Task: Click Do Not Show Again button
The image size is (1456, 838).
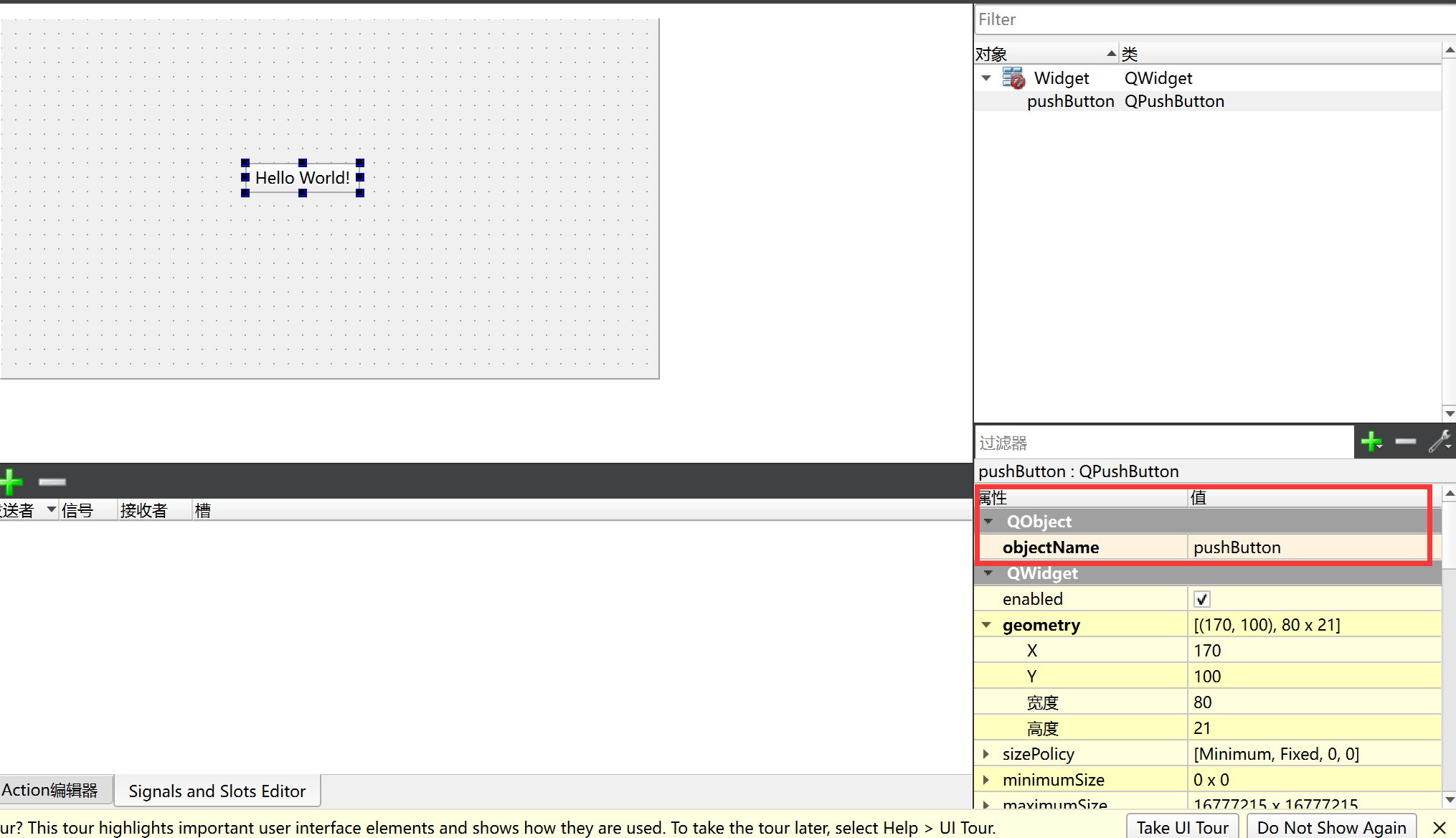Action: tap(1335, 826)
